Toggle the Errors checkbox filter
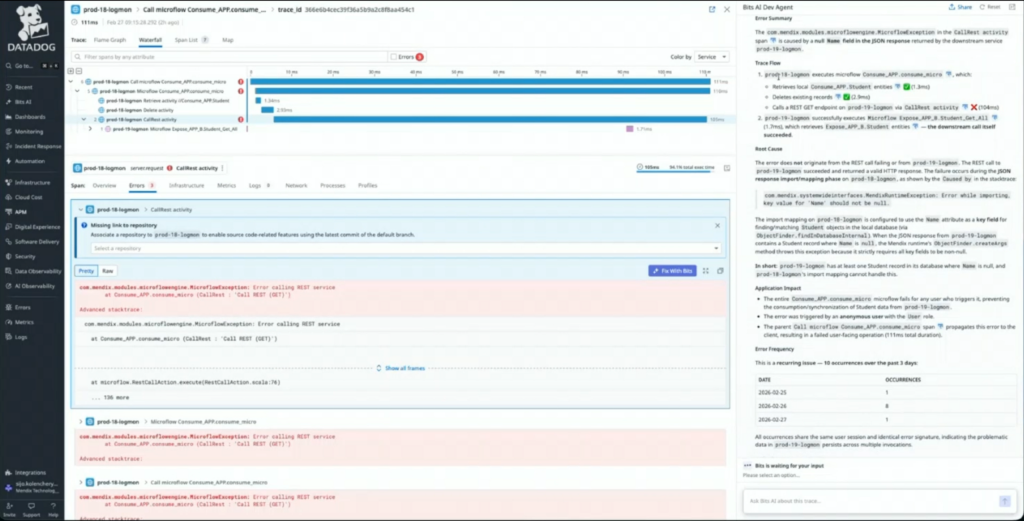Image resolution: width=1024 pixels, height=521 pixels. pyautogui.click(x=395, y=56)
